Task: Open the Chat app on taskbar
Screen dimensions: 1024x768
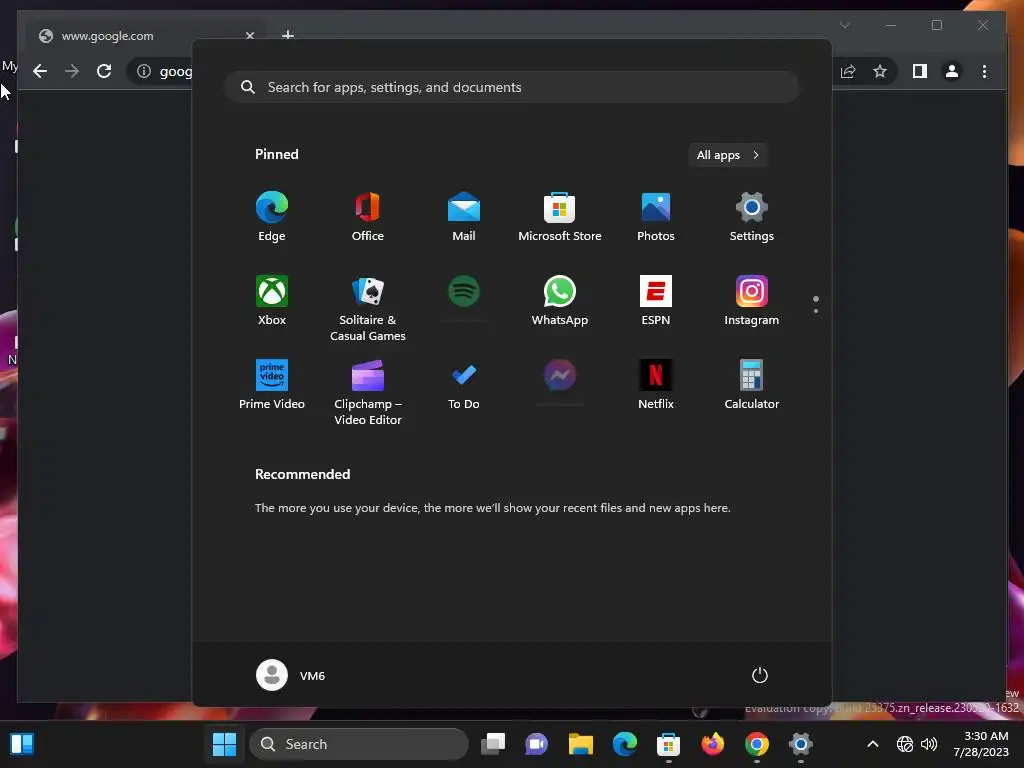Action: pos(537,744)
